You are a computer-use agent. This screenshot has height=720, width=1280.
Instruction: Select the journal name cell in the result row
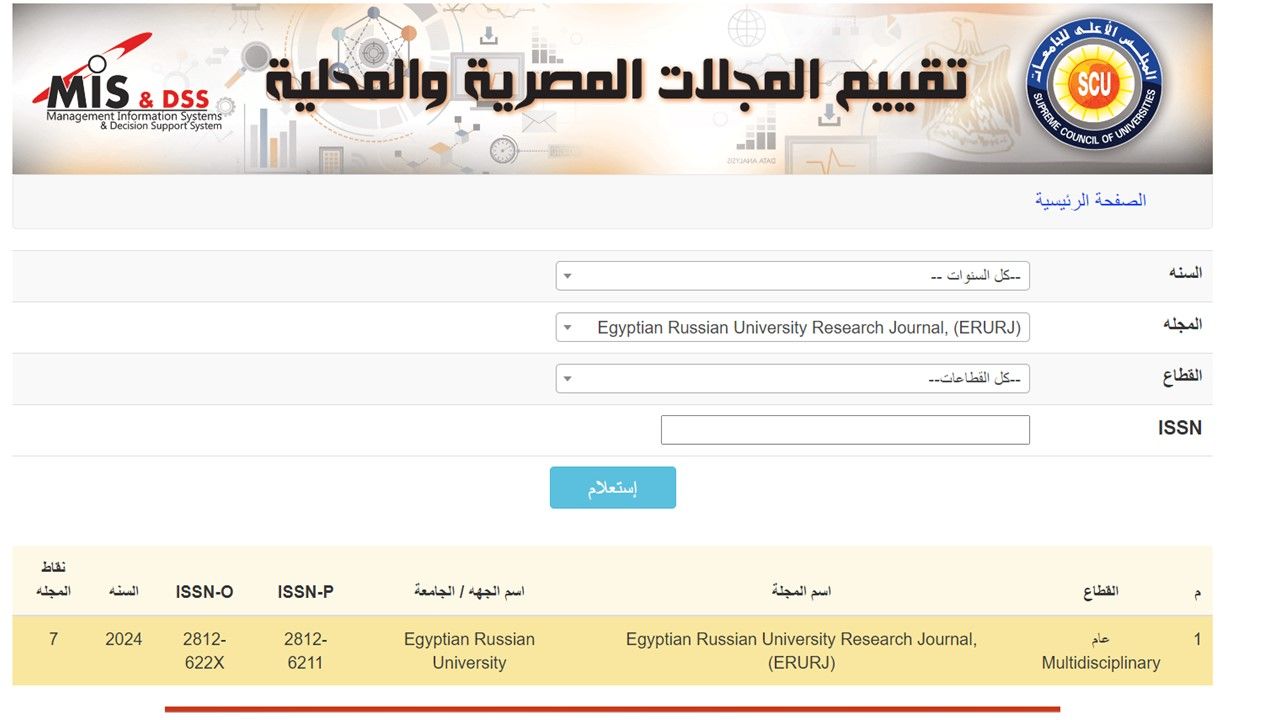coord(801,650)
